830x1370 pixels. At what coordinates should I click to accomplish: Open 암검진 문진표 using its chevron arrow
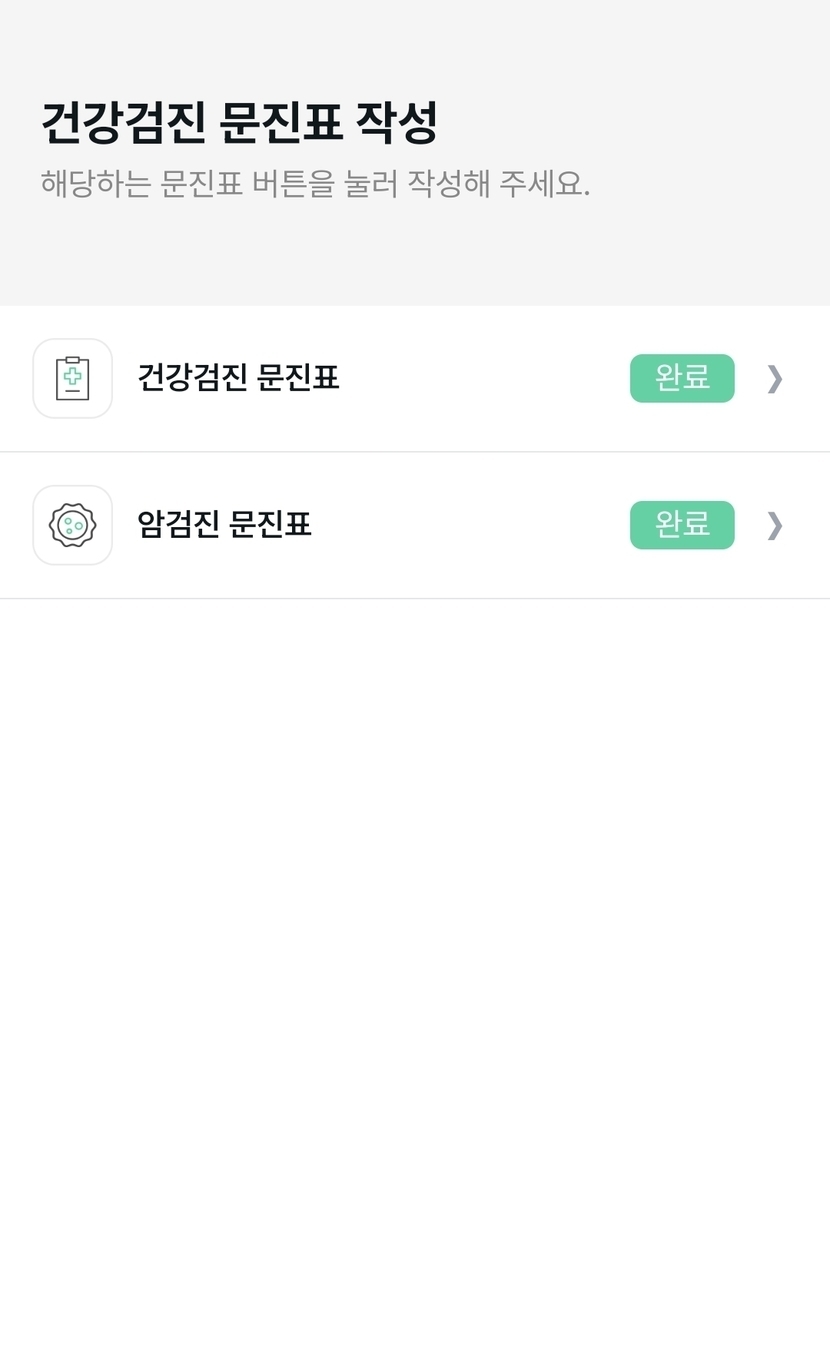coord(774,525)
